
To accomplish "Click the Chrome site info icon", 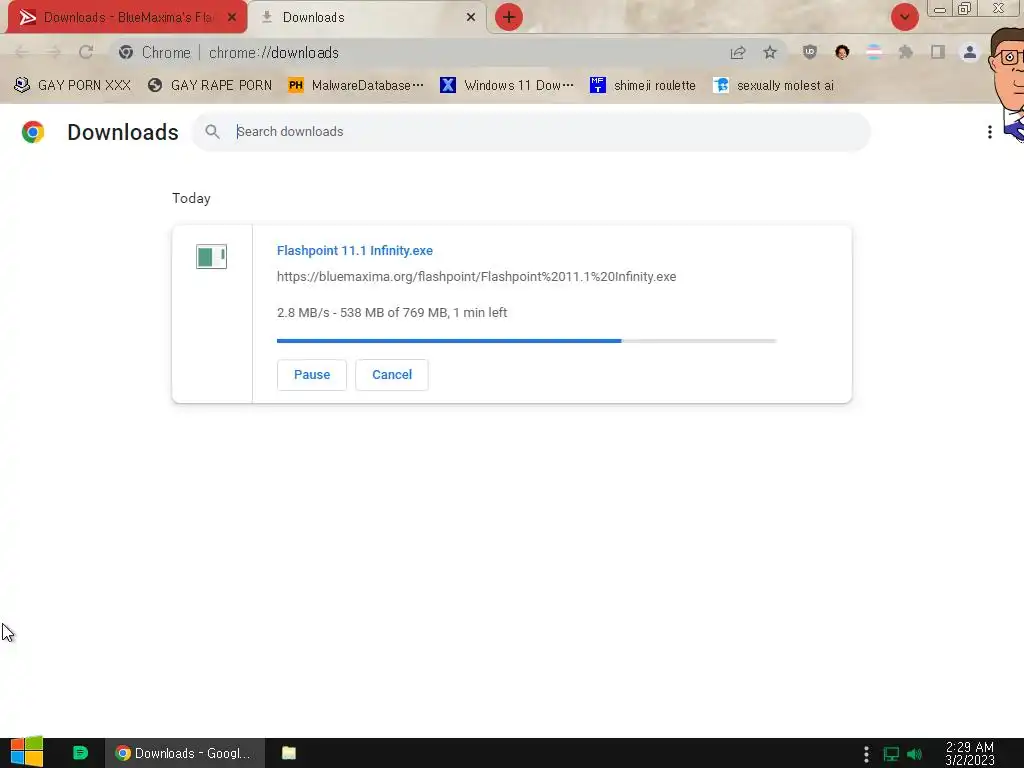I will 126,52.
